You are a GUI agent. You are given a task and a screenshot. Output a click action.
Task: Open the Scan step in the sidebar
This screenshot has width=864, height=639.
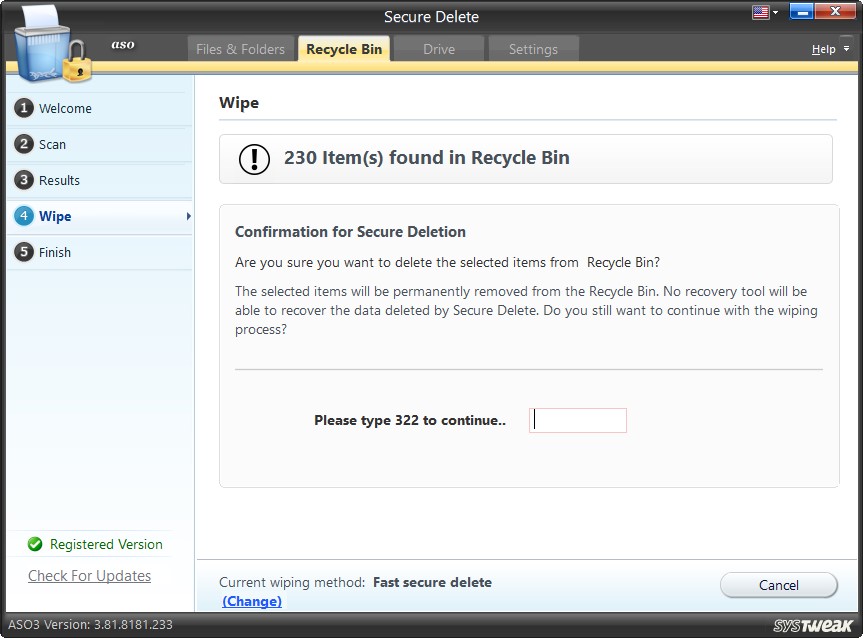pos(25,144)
